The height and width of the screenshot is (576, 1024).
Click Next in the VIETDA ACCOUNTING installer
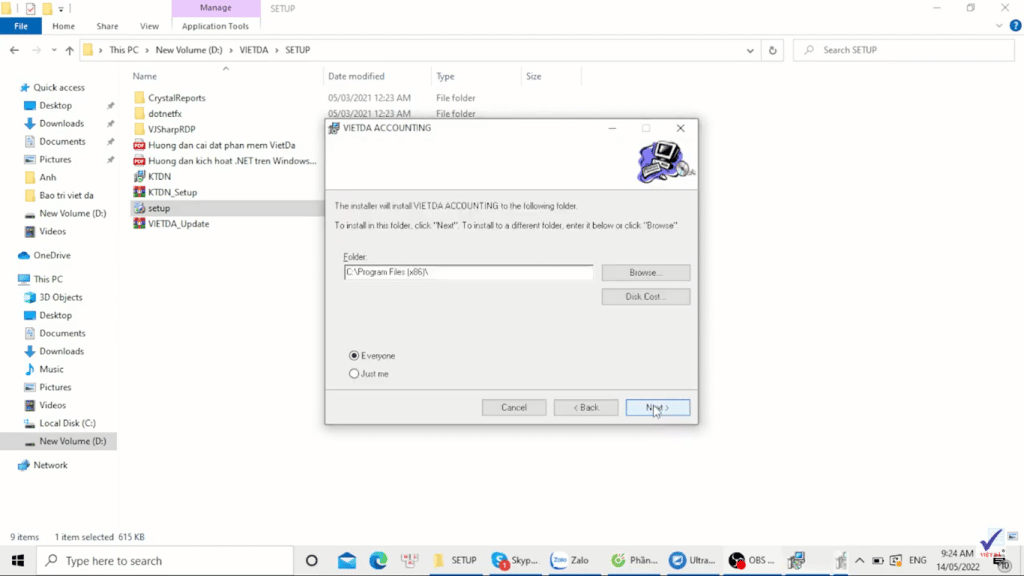658,408
